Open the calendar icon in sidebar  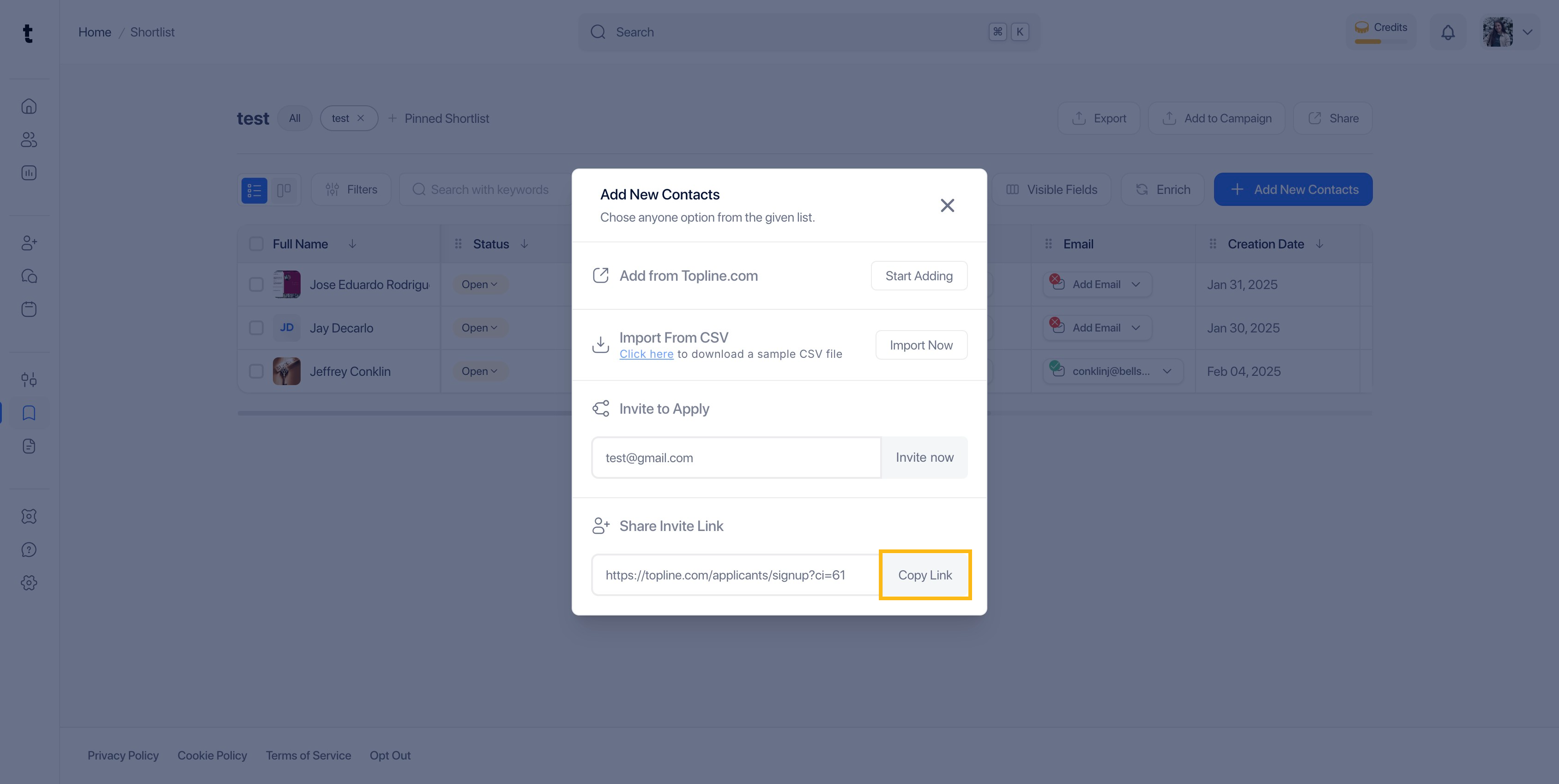click(29, 310)
